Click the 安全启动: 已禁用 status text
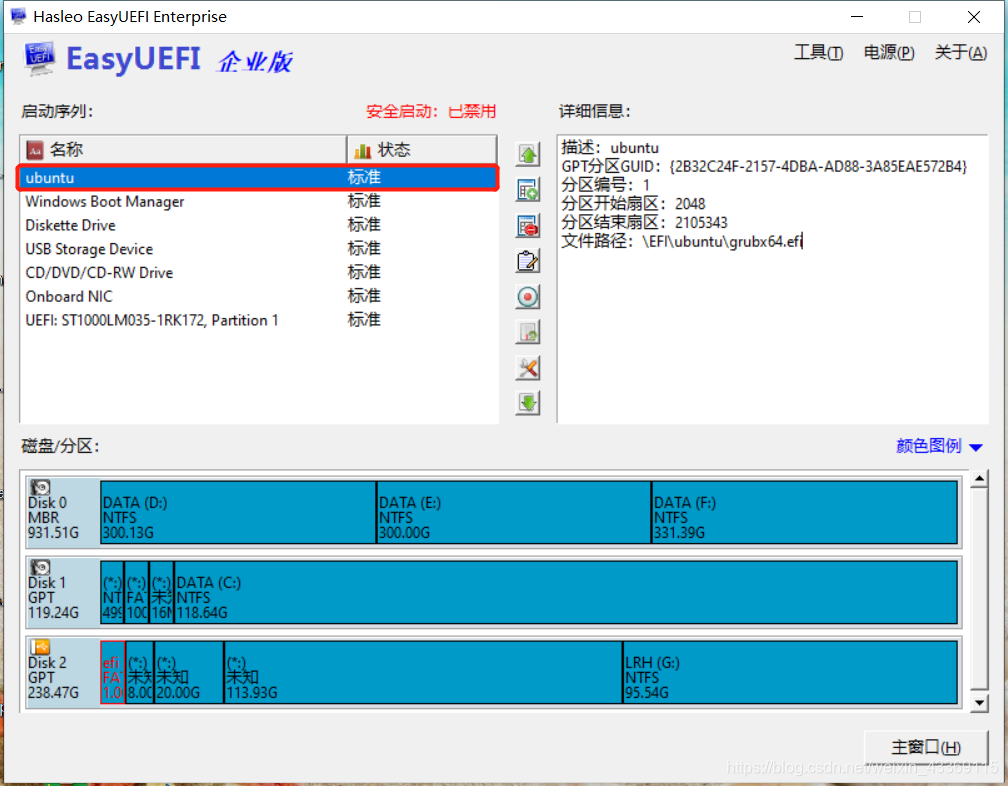The width and height of the screenshot is (1008, 786). tap(431, 111)
